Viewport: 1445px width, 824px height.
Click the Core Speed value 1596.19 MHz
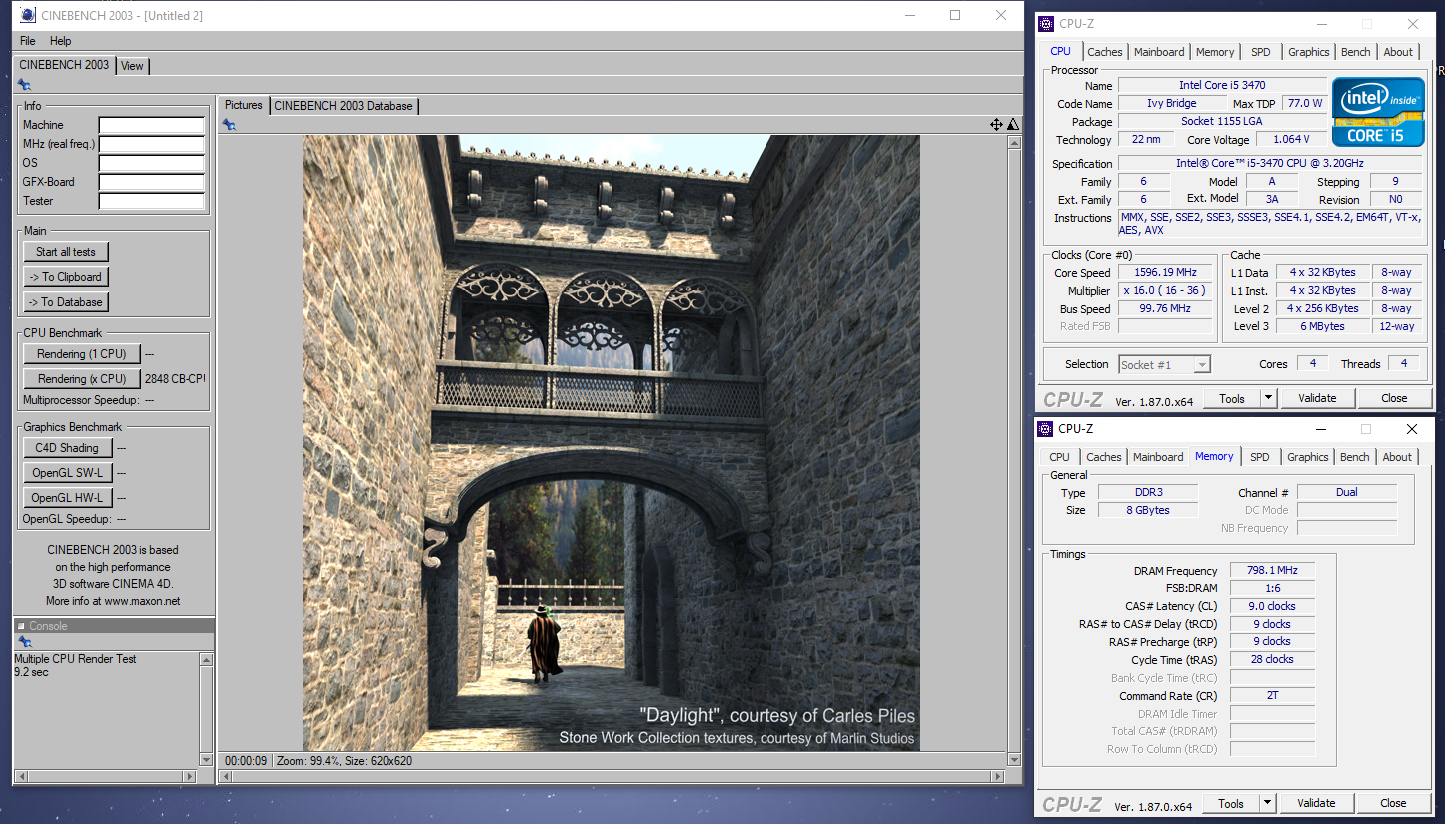1167,273
